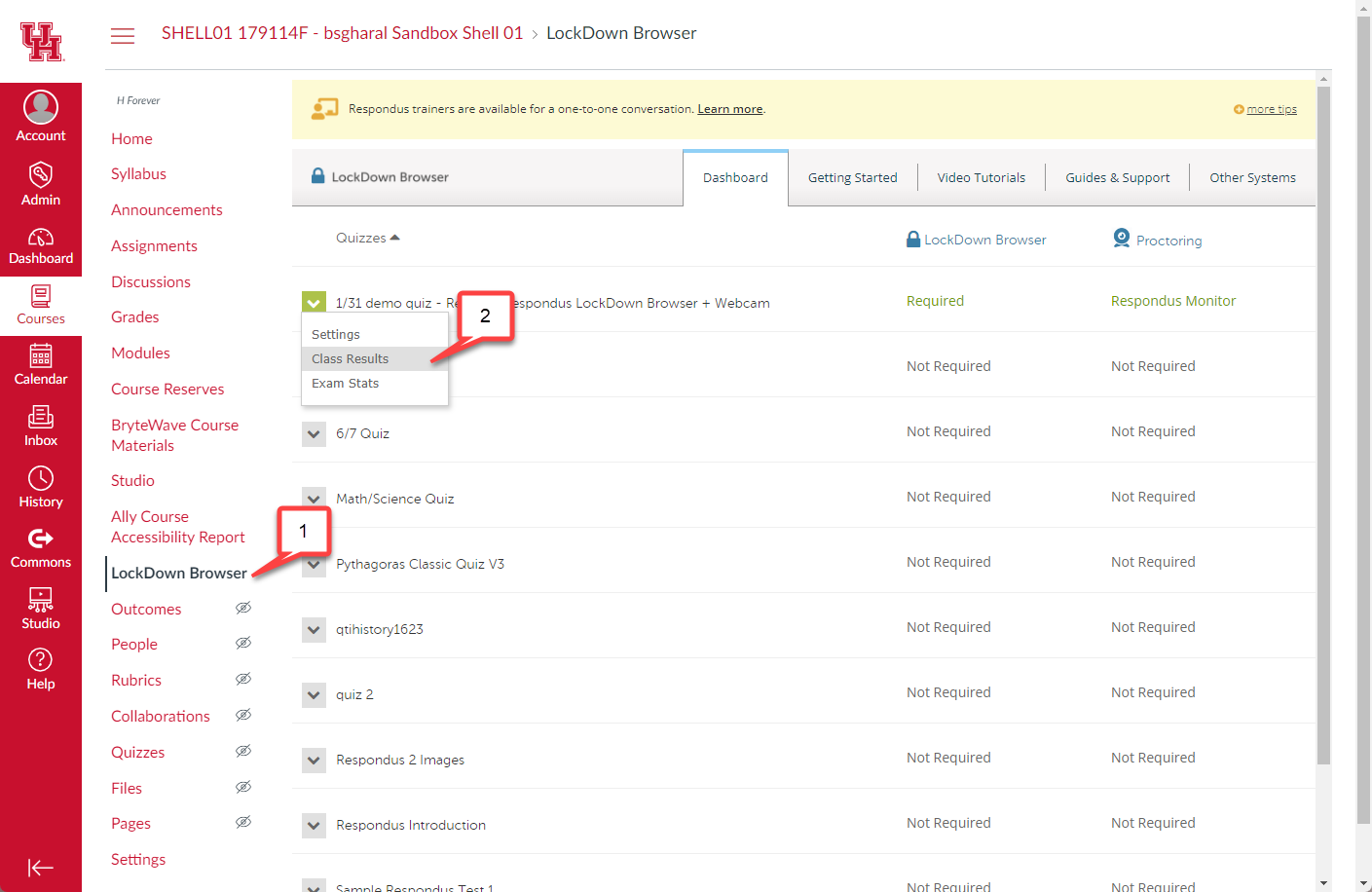Go to the Dashboard gauge icon
1372x892 pixels.
[41, 237]
